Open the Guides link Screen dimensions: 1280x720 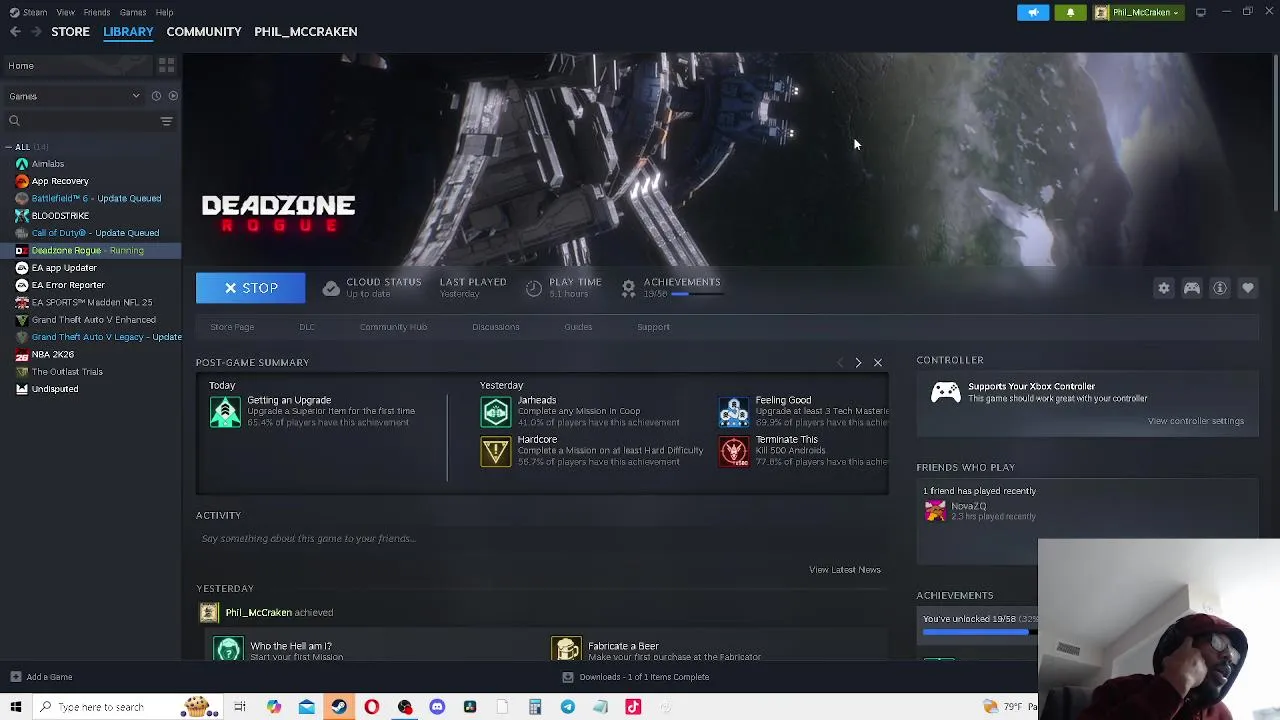coord(578,327)
